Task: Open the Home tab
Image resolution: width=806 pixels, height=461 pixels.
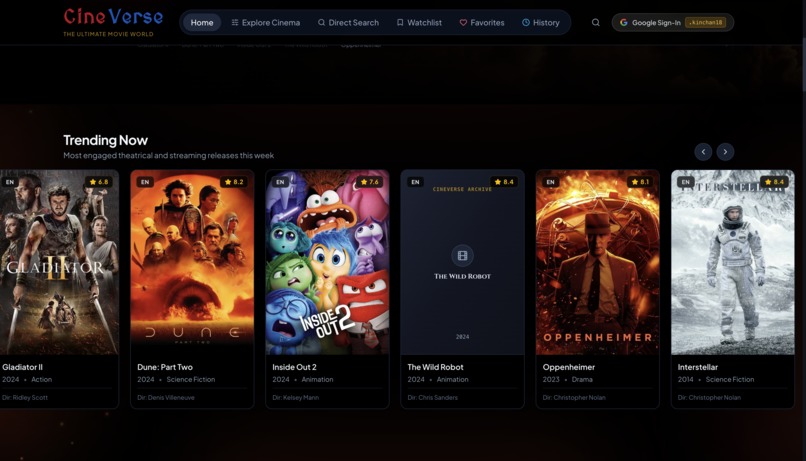Action: pyautogui.click(x=202, y=23)
